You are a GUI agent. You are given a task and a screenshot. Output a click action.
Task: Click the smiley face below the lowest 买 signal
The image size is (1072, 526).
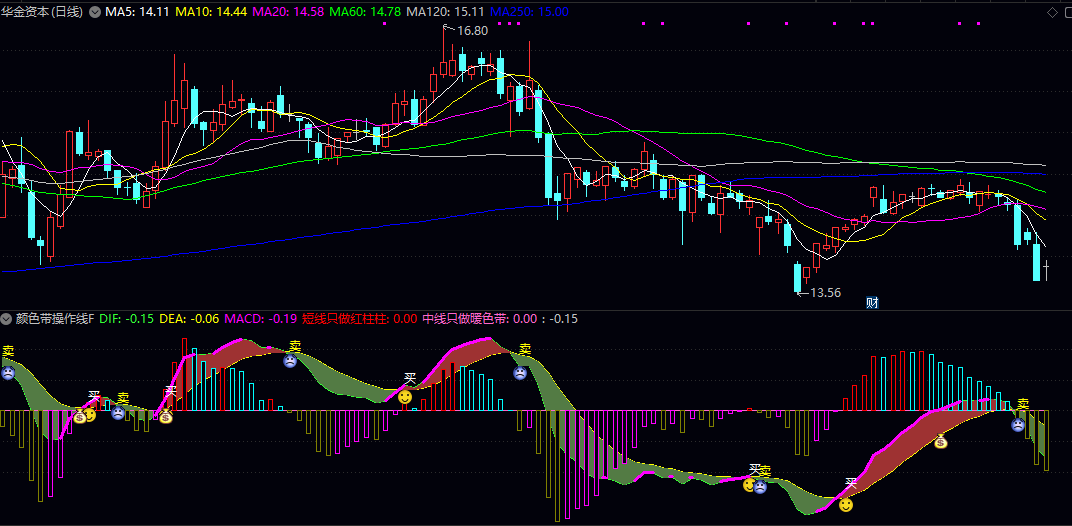[x=846, y=505]
